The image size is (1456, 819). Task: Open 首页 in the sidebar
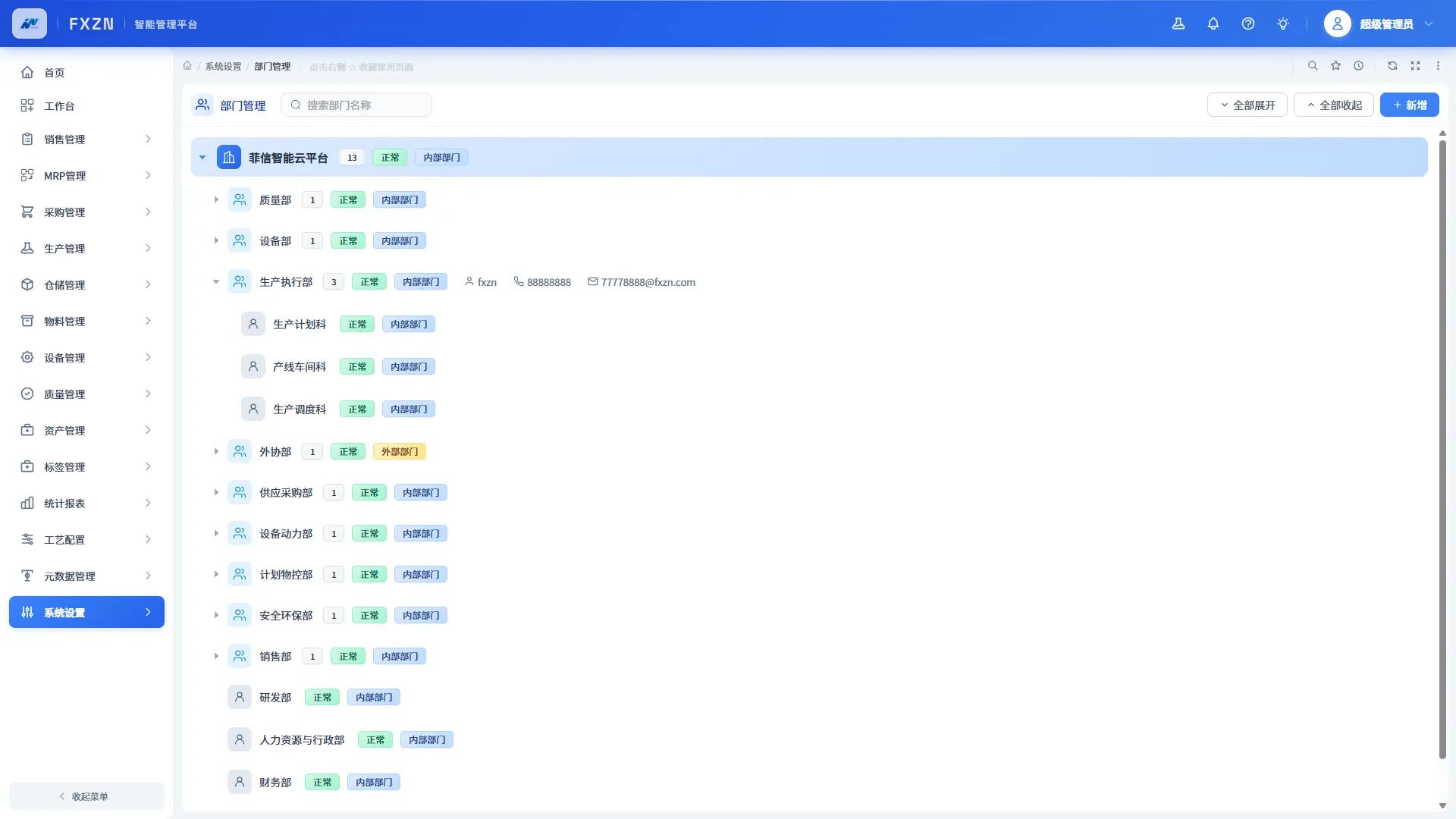click(x=86, y=72)
